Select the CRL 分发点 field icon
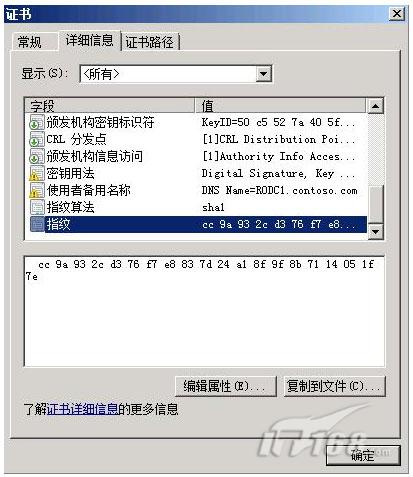The height and width of the screenshot is (477, 413). (x=37, y=139)
